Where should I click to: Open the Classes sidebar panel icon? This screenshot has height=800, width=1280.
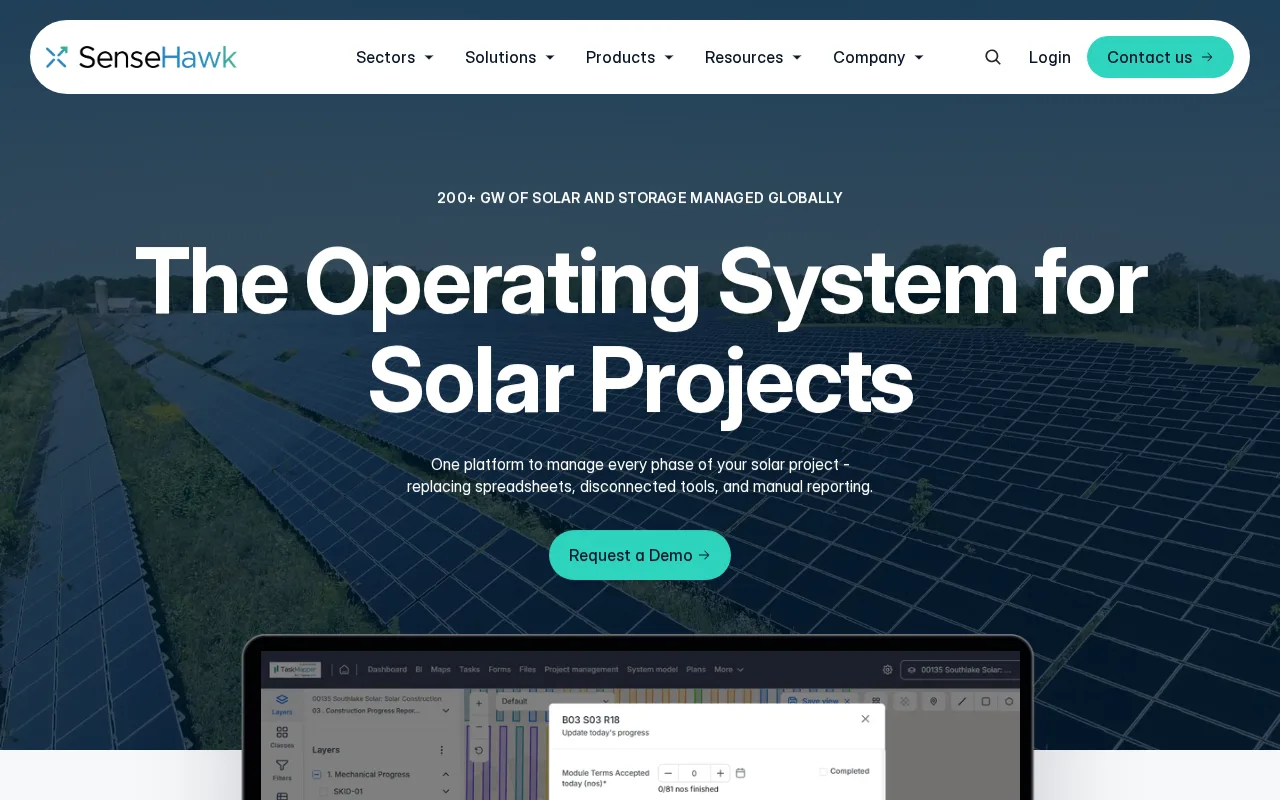pyautogui.click(x=282, y=737)
